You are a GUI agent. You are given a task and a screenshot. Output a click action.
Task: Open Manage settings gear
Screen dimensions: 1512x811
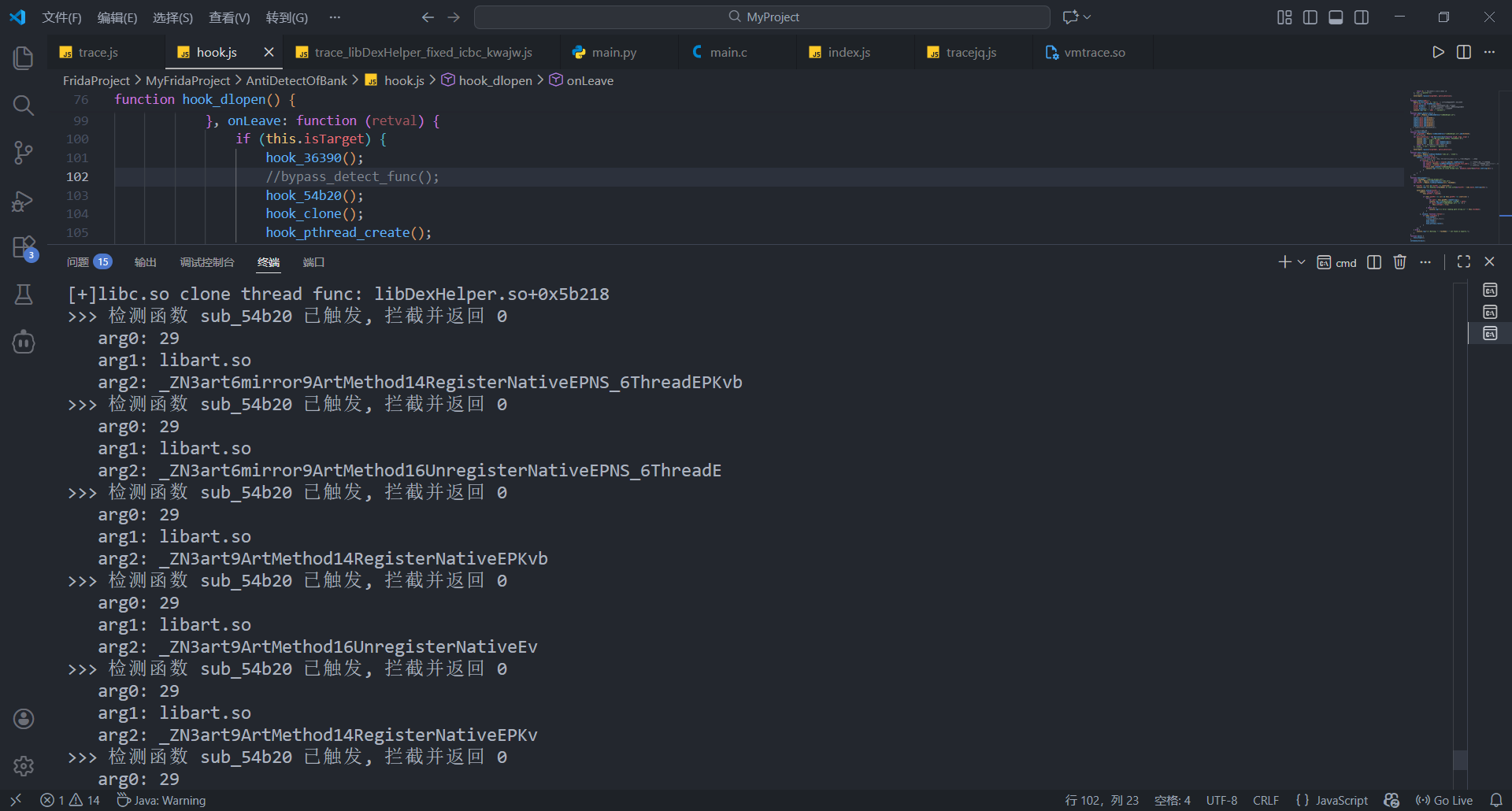point(24,765)
